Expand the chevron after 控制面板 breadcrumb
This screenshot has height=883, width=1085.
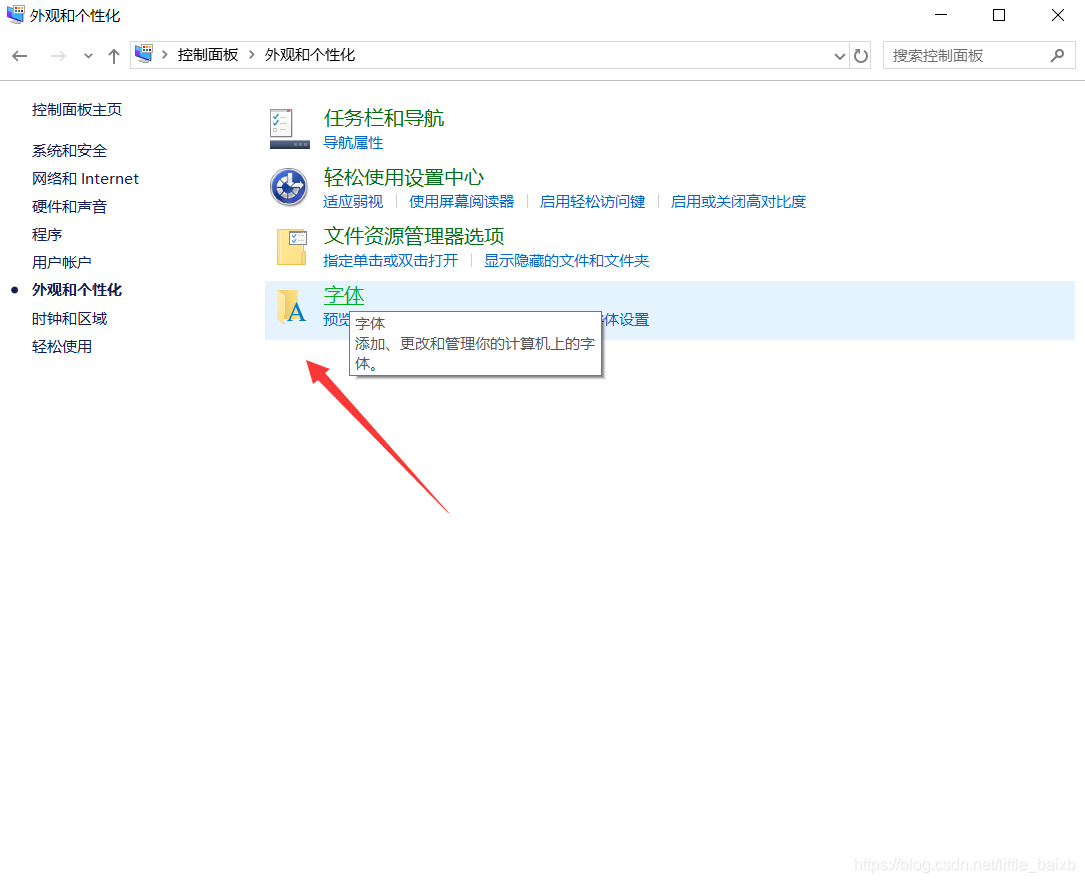(252, 55)
